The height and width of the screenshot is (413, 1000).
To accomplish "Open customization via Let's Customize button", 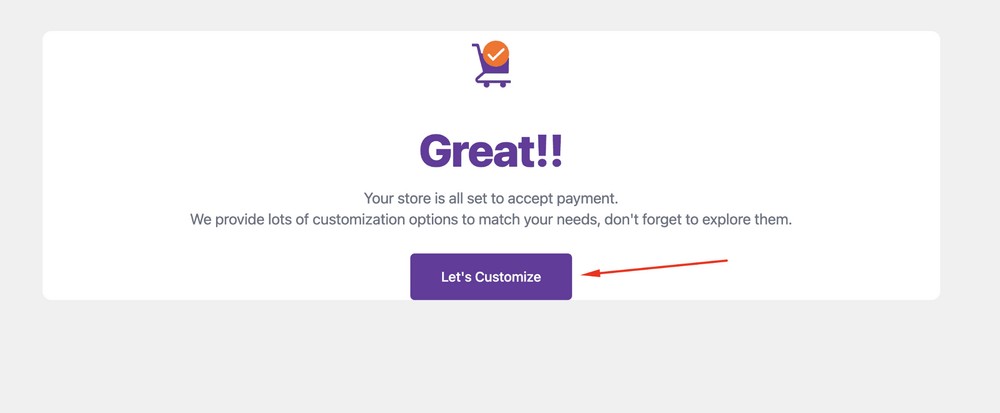I will click(491, 277).
